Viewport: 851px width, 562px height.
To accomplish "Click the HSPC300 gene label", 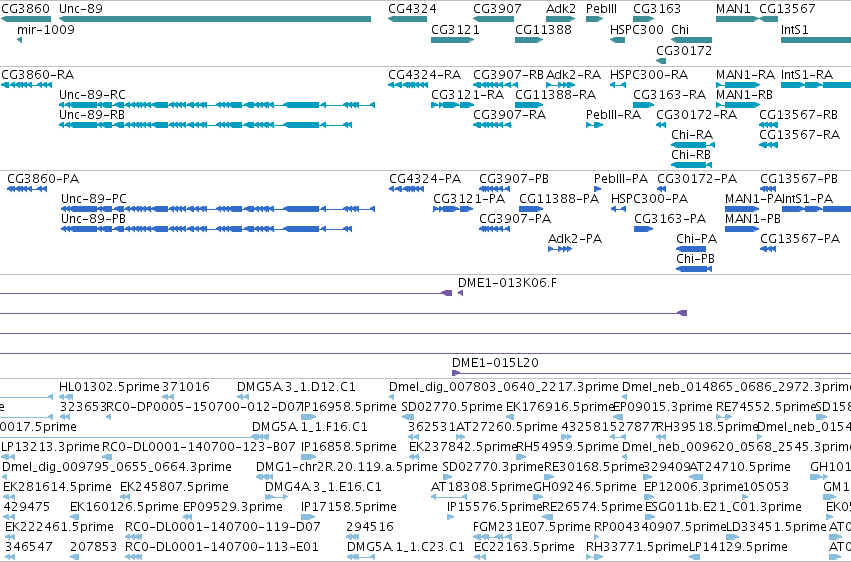I will click(637, 29).
